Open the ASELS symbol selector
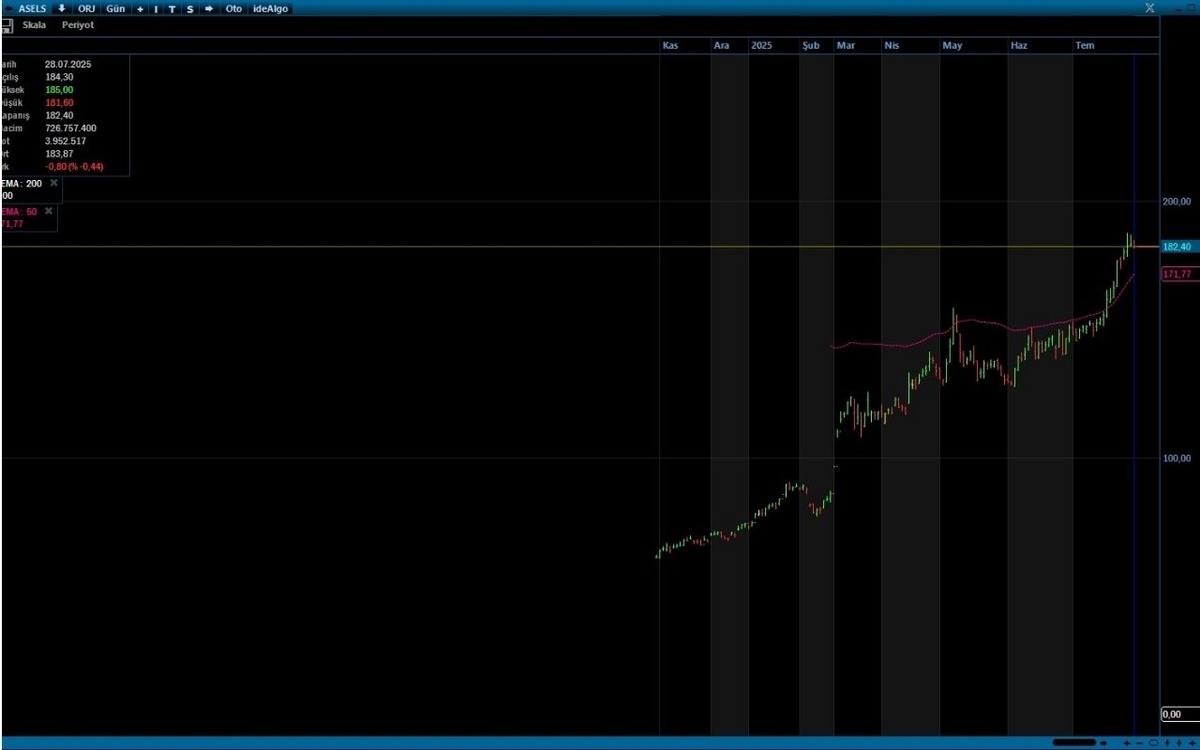Viewport: 1200px width, 750px height. pyautogui.click(x=32, y=8)
